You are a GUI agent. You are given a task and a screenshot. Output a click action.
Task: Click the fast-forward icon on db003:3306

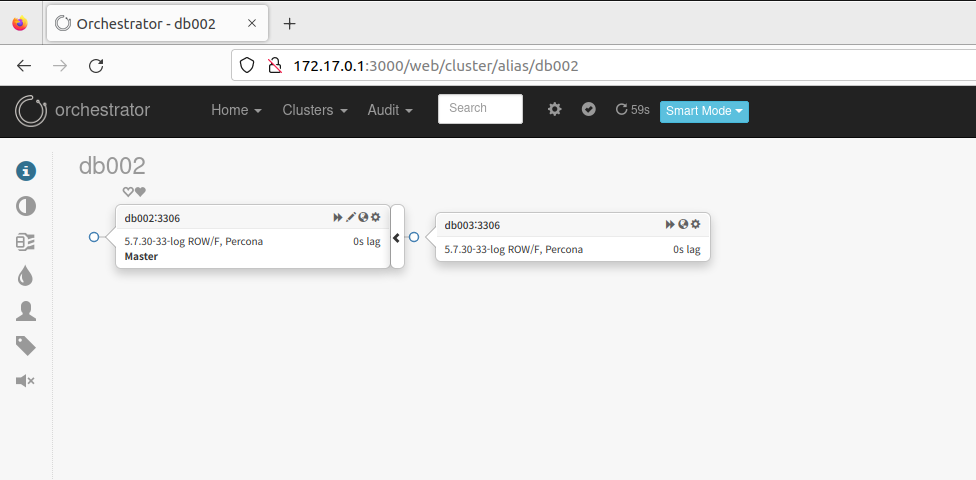point(670,224)
